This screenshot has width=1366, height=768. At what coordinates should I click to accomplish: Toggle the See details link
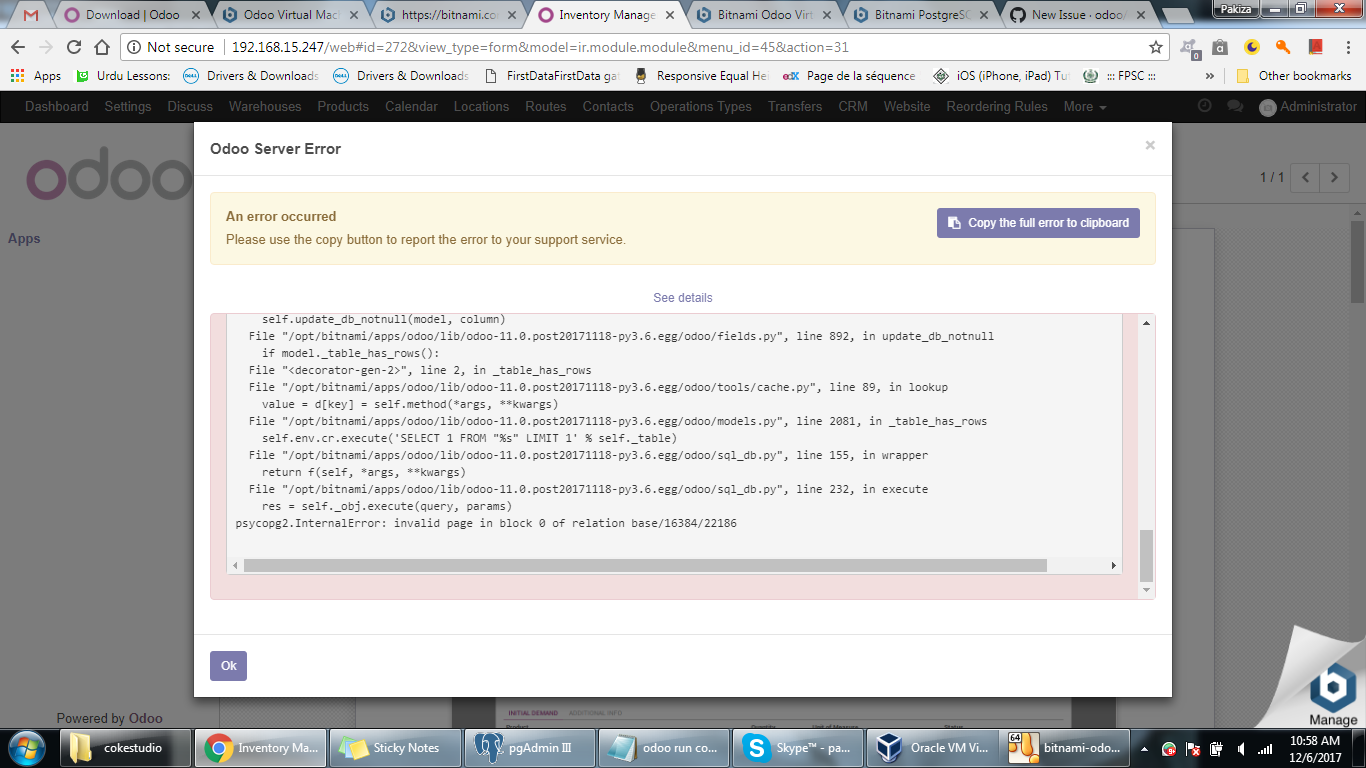tap(683, 298)
